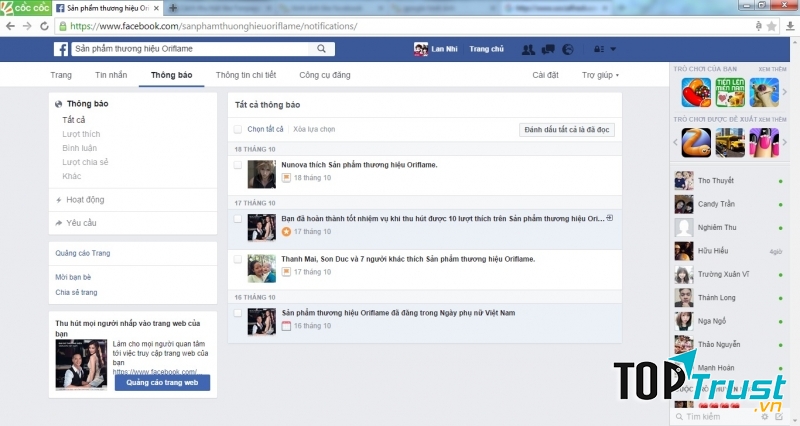Screen dimensions: 800x426
Task: Click the browser address bar
Action: coord(406,26)
